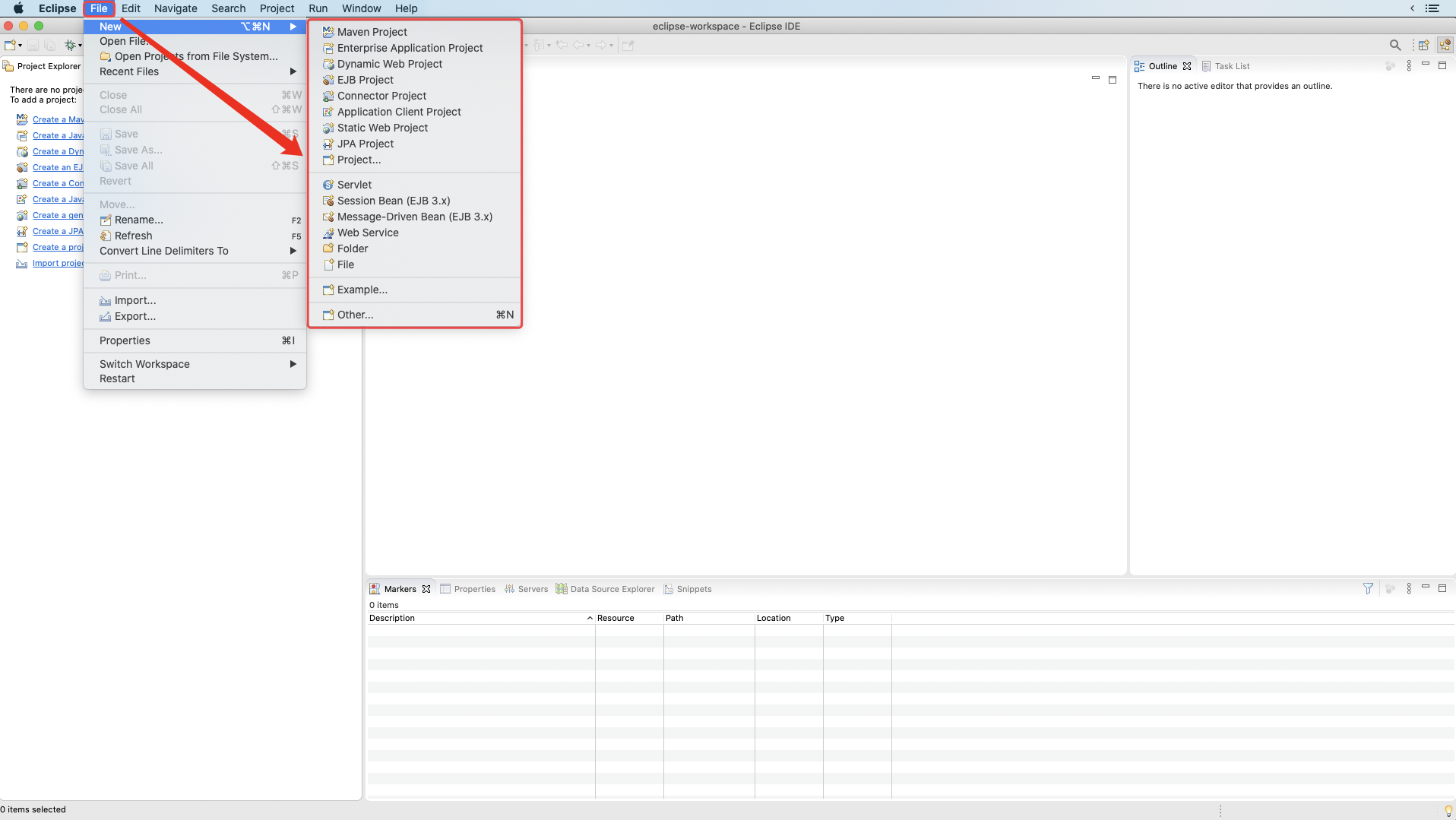Select Other... entry
1456x820 pixels.
(415, 315)
